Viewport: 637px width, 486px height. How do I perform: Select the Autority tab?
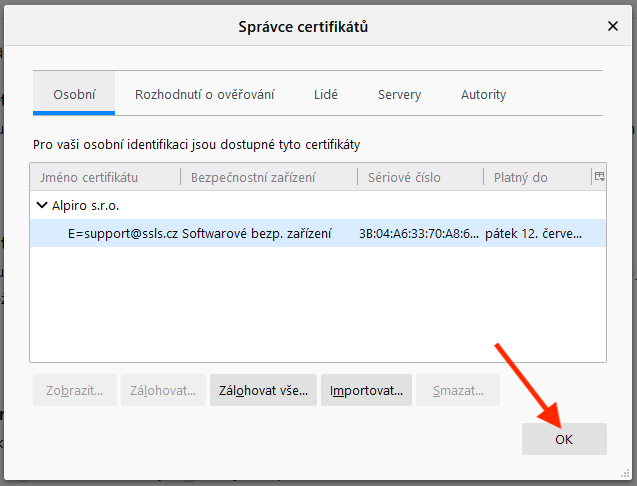click(x=483, y=95)
